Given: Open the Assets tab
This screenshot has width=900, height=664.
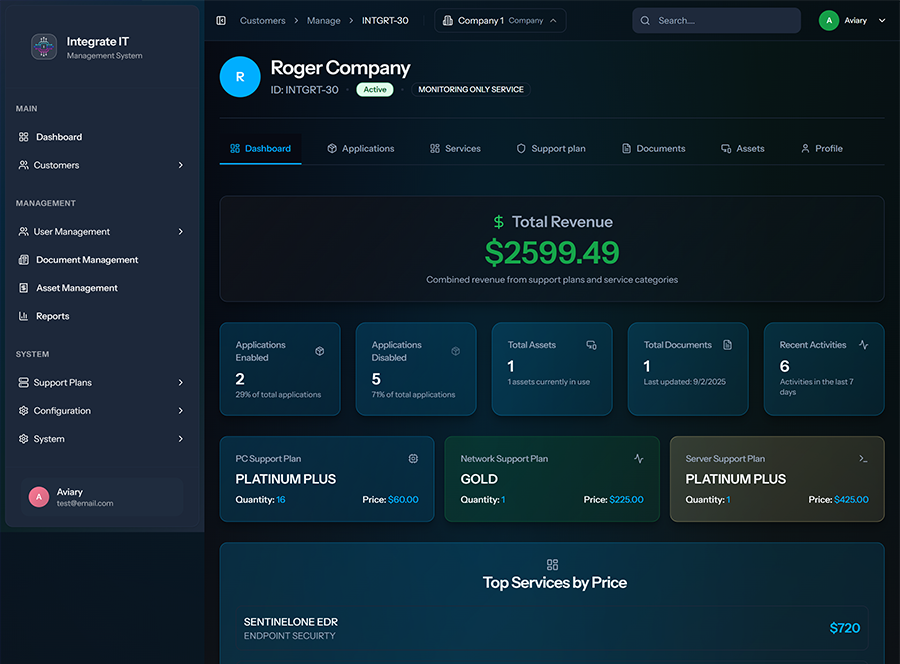Looking at the screenshot, I should 742,149.
